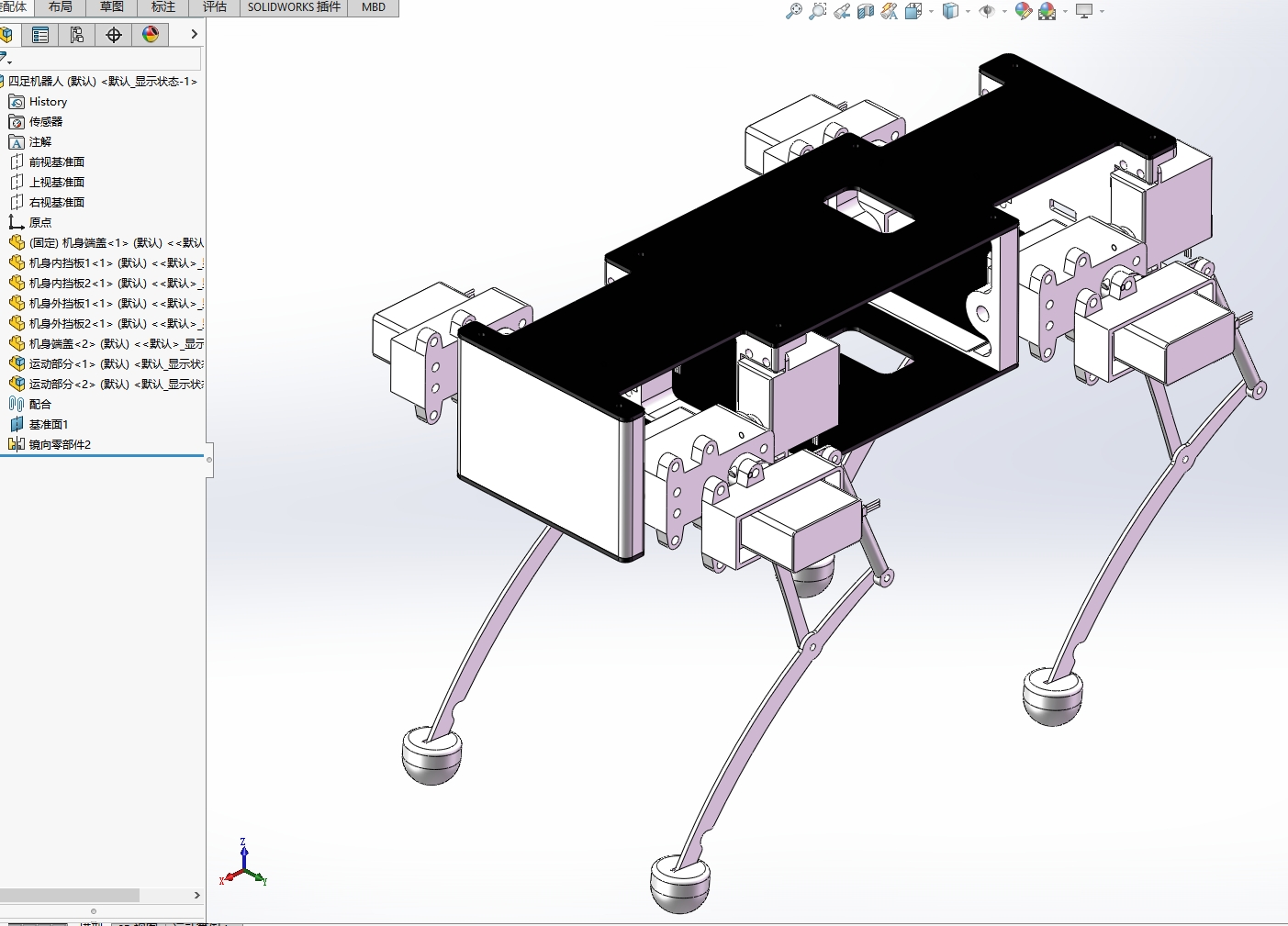Open the Apply Scene dropdown arrow
1288x926 pixels.
pos(1065,12)
